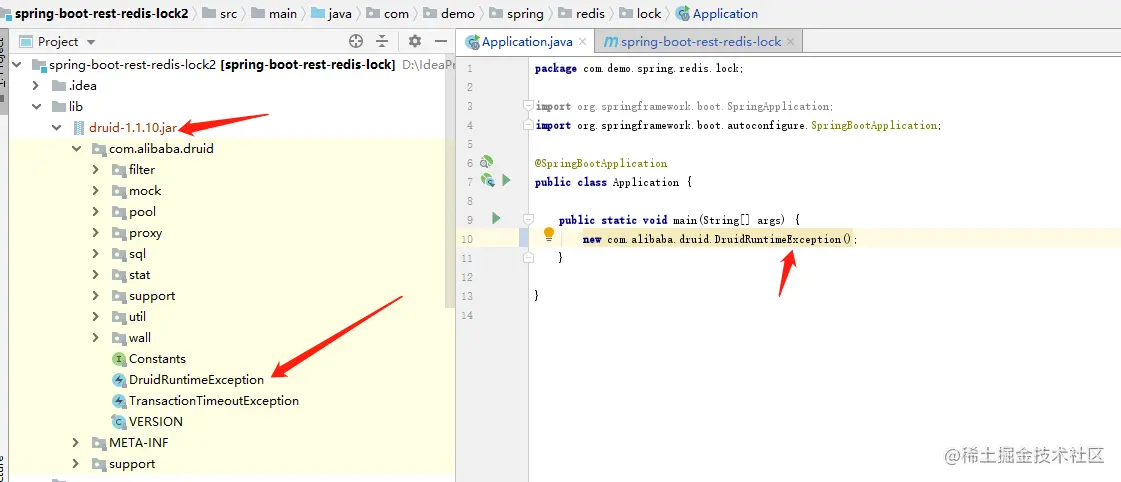
Task: Expand the util package
Action: pos(96,317)
